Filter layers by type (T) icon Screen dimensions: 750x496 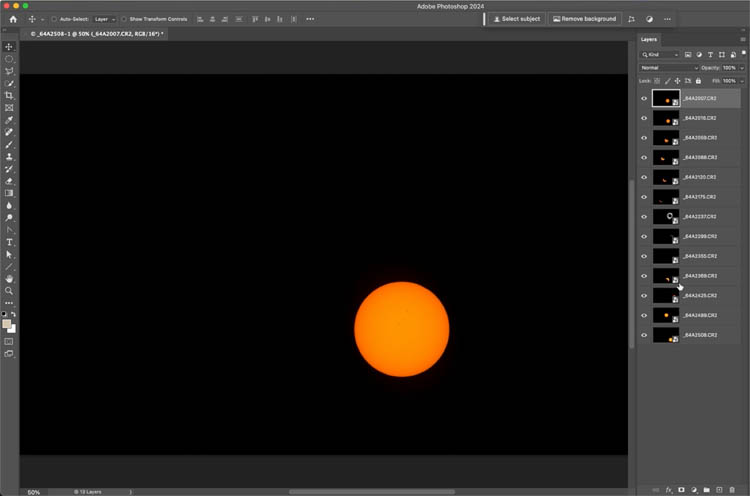tap(710, 55)
